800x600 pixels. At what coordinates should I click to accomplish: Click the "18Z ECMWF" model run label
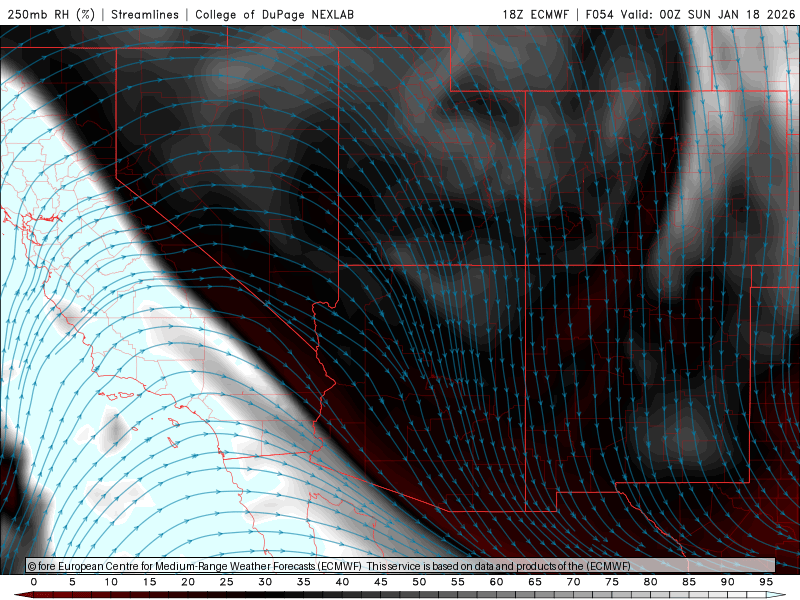pyautogui.click(x=536, y=14)
